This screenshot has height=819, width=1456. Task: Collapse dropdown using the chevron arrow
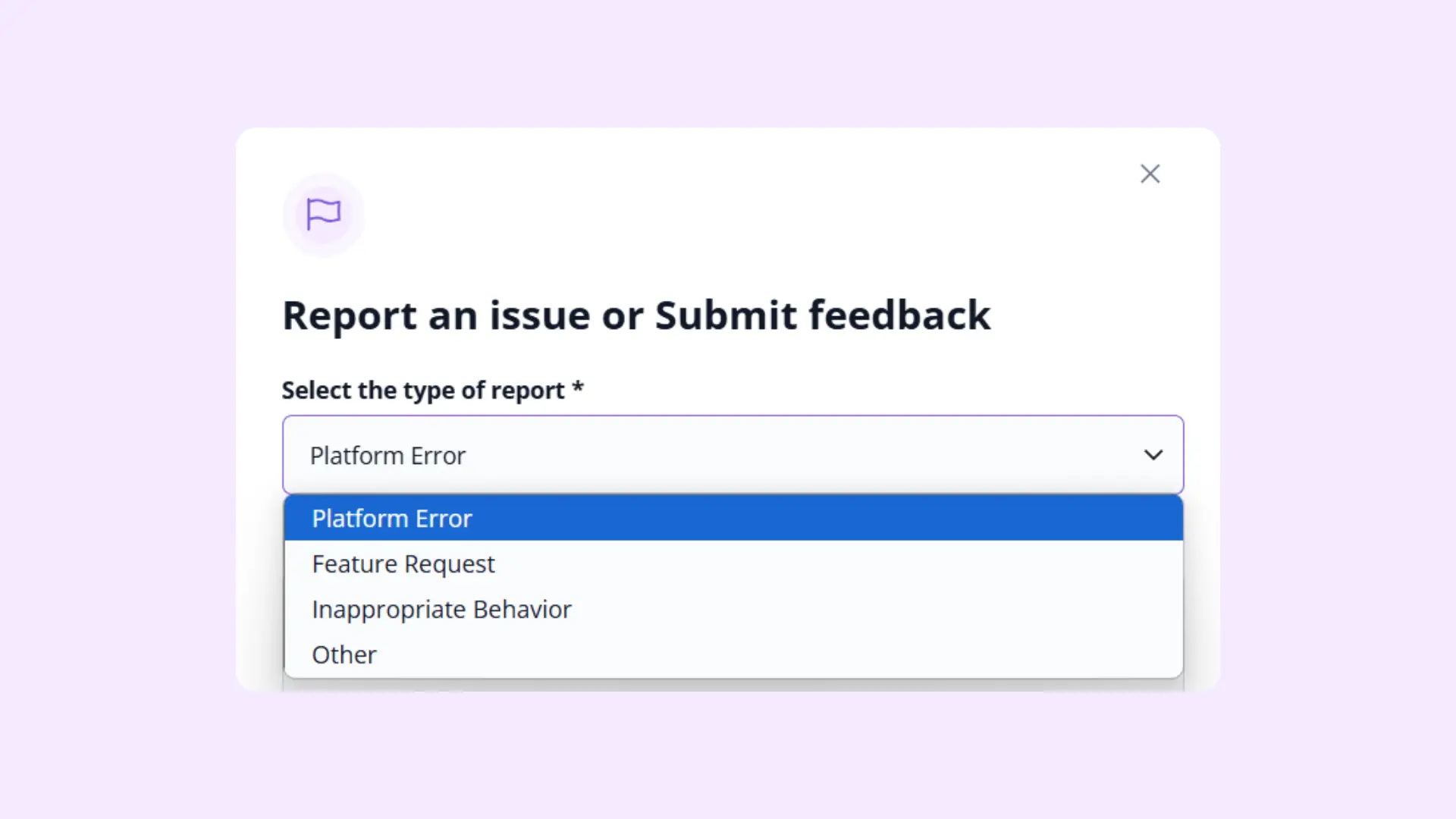[1153, 455]
